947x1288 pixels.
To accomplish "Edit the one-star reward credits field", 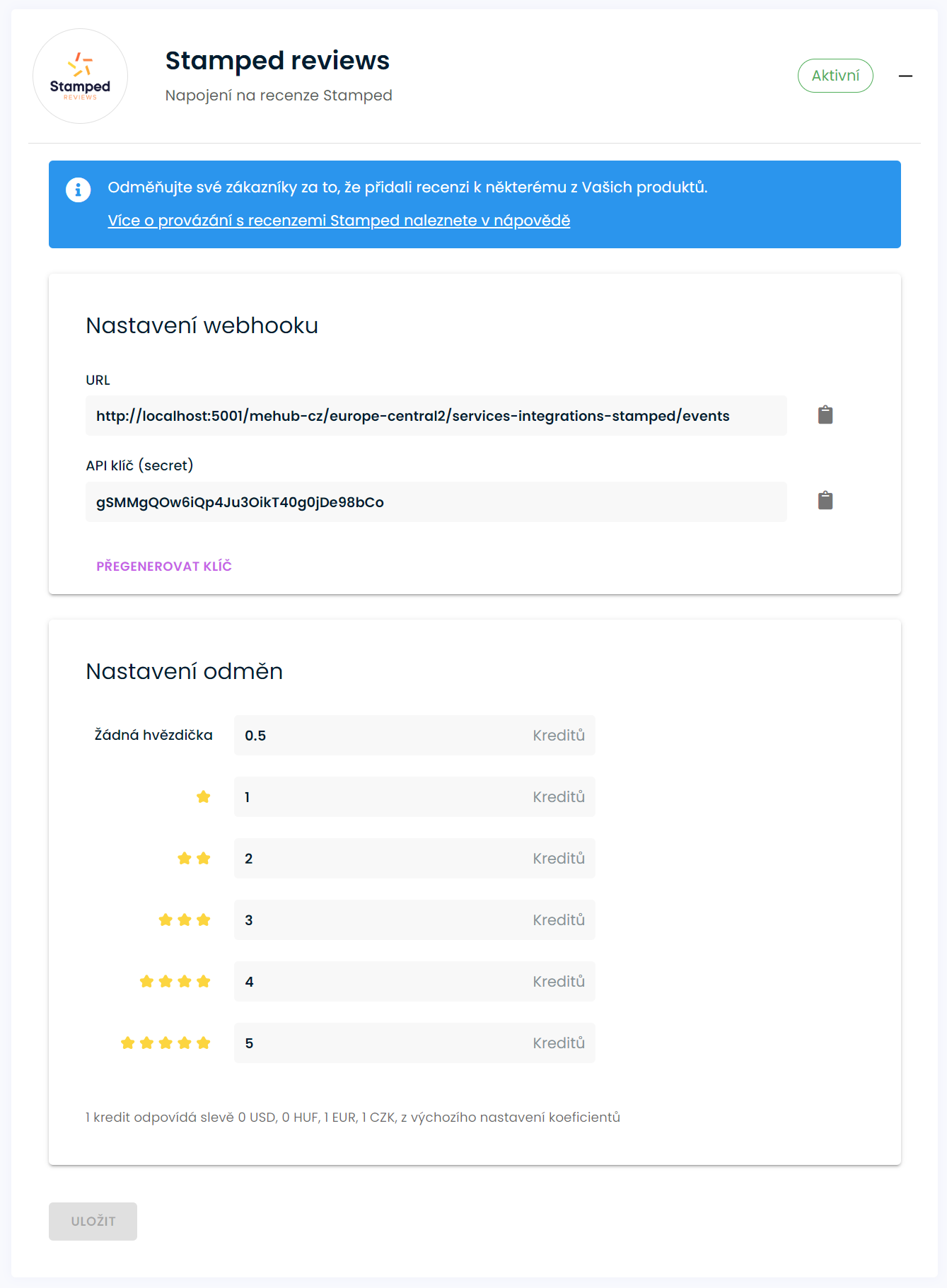I will pyautogui.click(x=382, y=797).
